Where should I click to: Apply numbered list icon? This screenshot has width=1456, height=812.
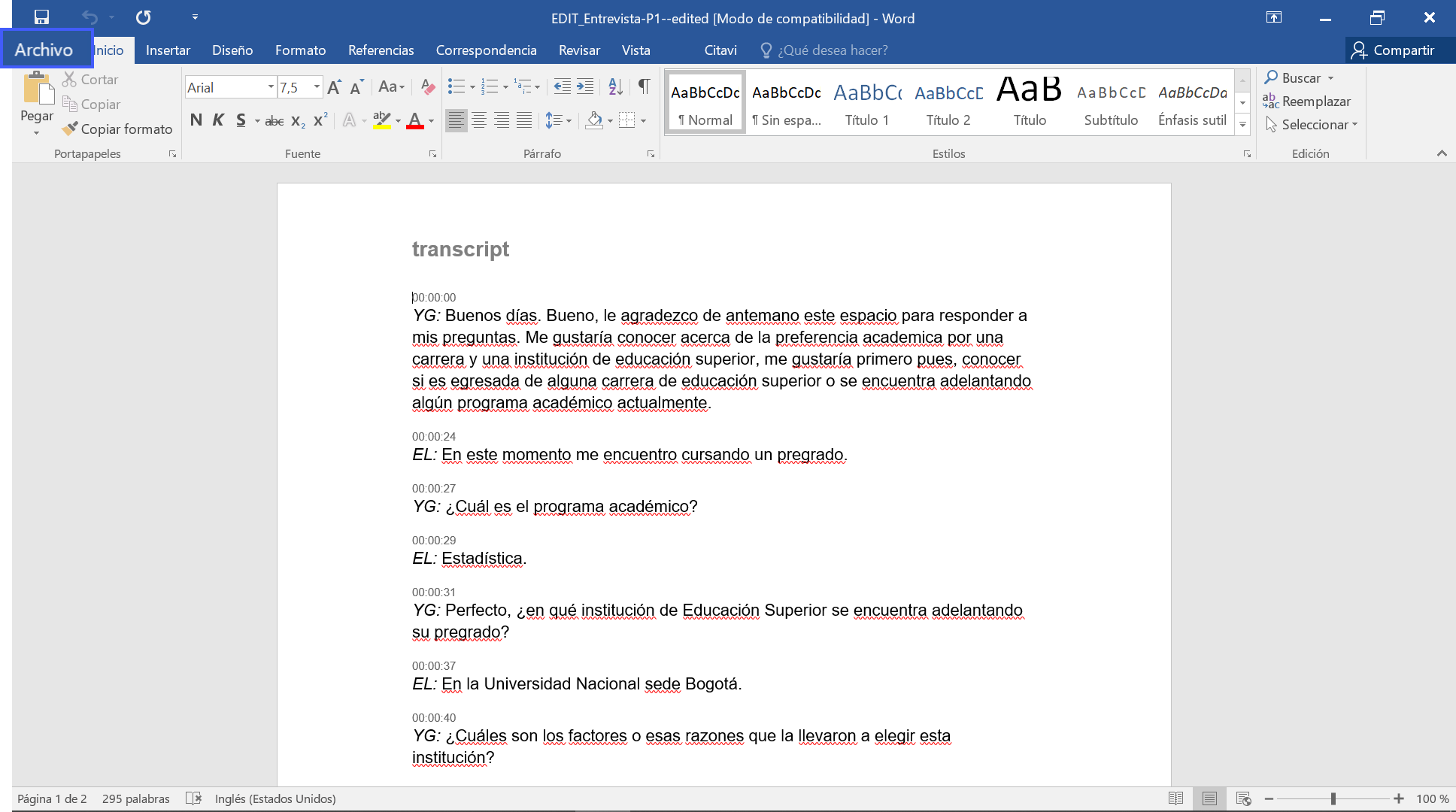tap(489, 87)
